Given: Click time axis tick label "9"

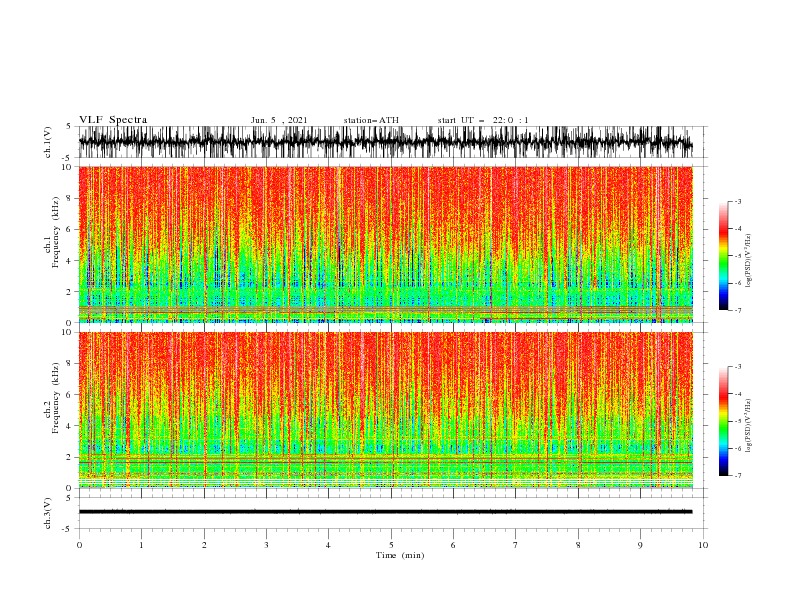Looking at the screenshot, I should (x=640, y=545).
